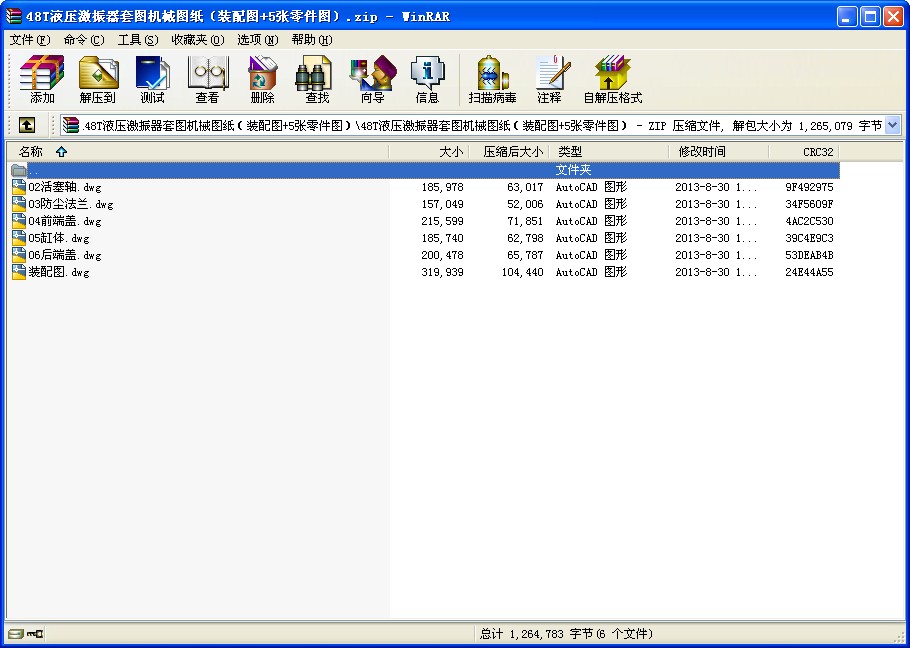Viewport: 910px width, 648px height.
Task: Click the 03防尘法兰.dwg file icon
Action: pos(19,204)
